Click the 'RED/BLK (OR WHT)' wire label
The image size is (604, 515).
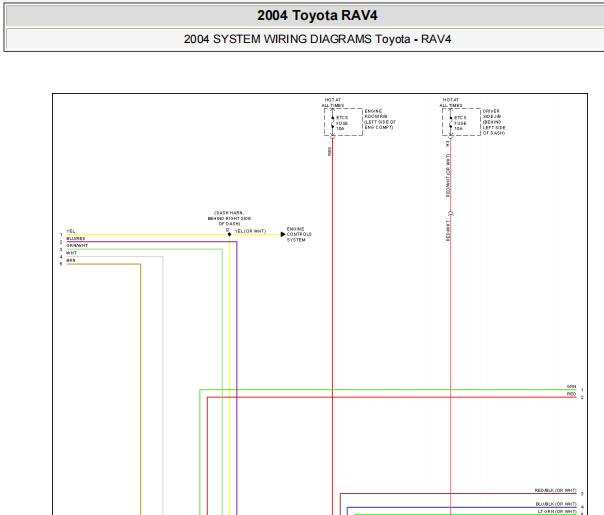click(555, 490)
